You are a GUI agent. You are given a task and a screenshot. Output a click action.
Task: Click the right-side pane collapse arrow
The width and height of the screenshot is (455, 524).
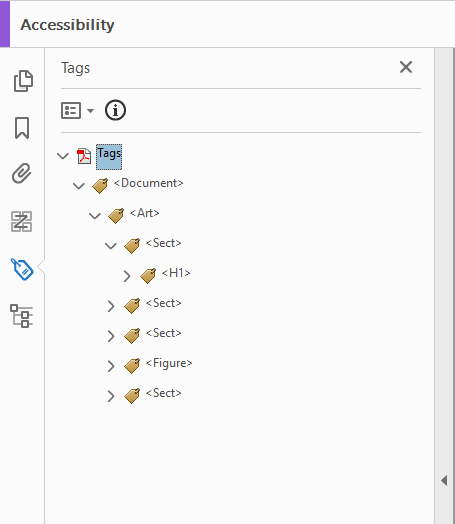pos(444,481)
